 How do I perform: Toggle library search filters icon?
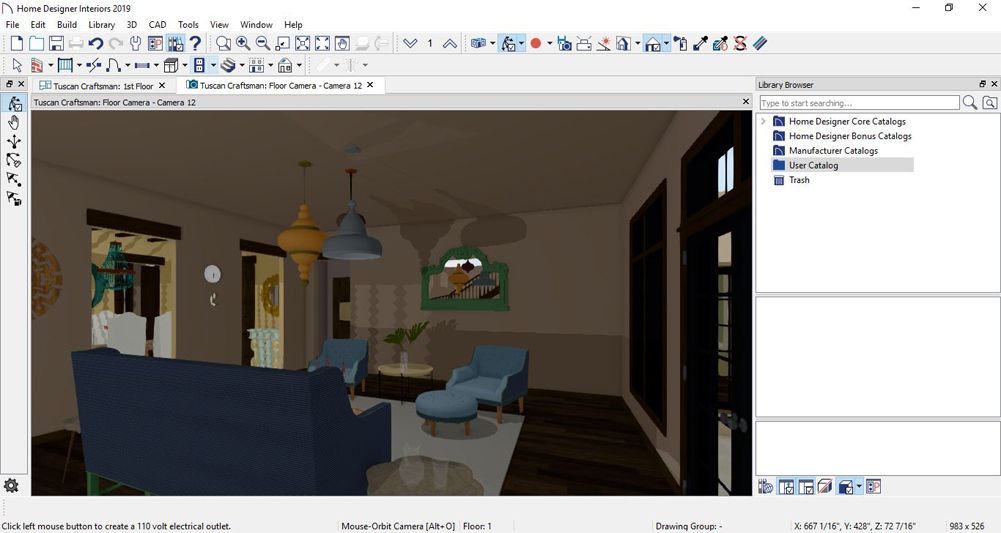990,103
